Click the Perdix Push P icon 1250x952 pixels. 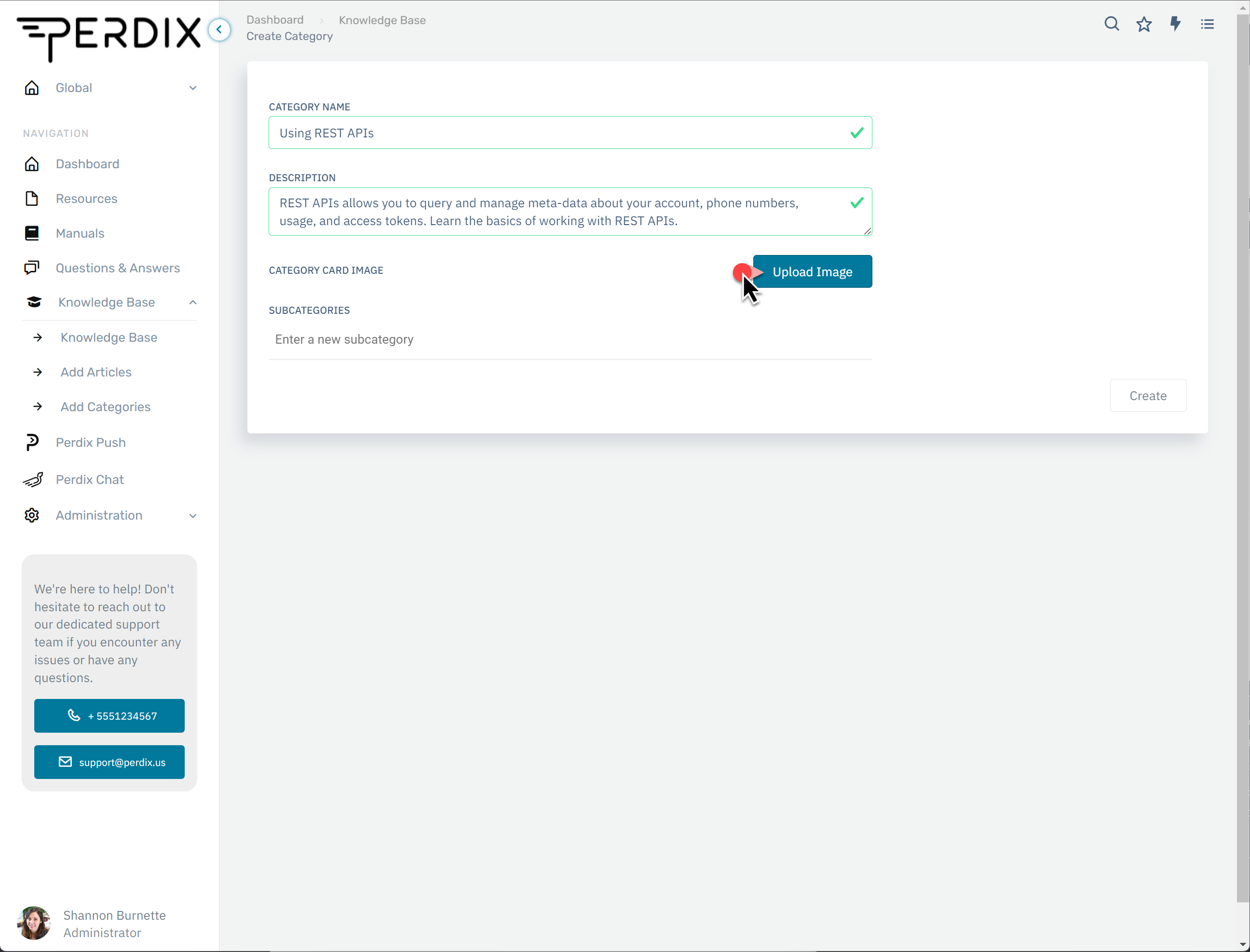(x=32, y=442)
